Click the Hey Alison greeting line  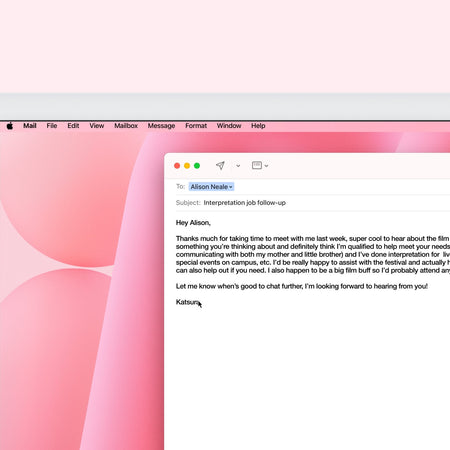(x=193, y=223)
